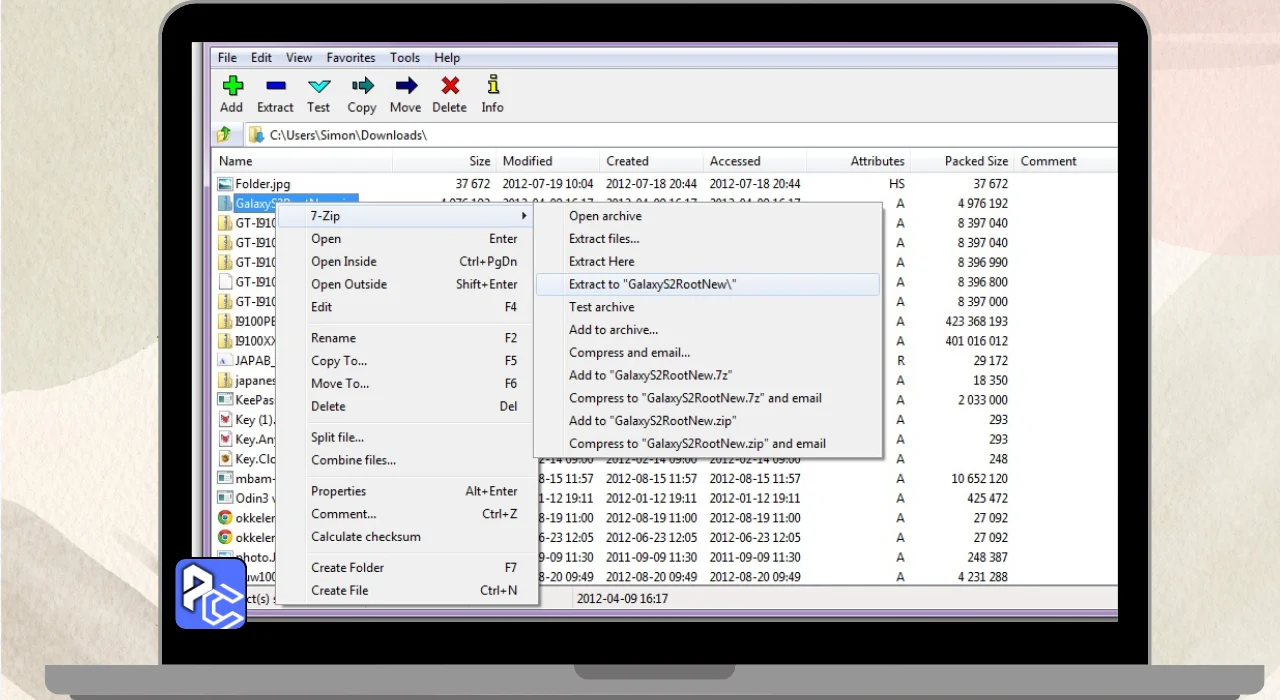Click Add to "GalaxyS2RootNew.zip" option
This screenshot has height=700, width=1280.
click(651, 421)
